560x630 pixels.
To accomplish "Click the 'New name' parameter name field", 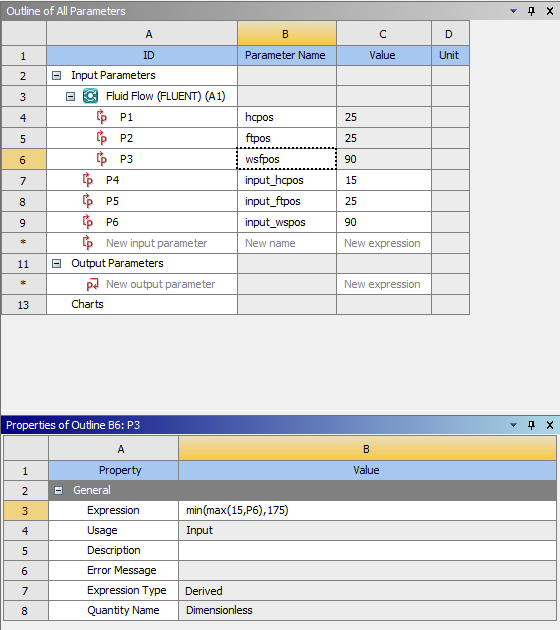I will pos(287,243).
